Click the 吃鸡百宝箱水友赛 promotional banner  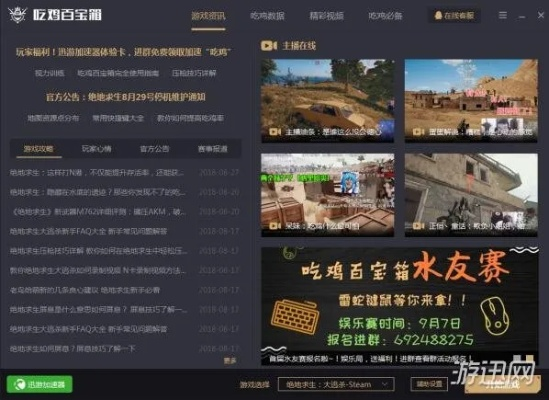pos(400,306)
